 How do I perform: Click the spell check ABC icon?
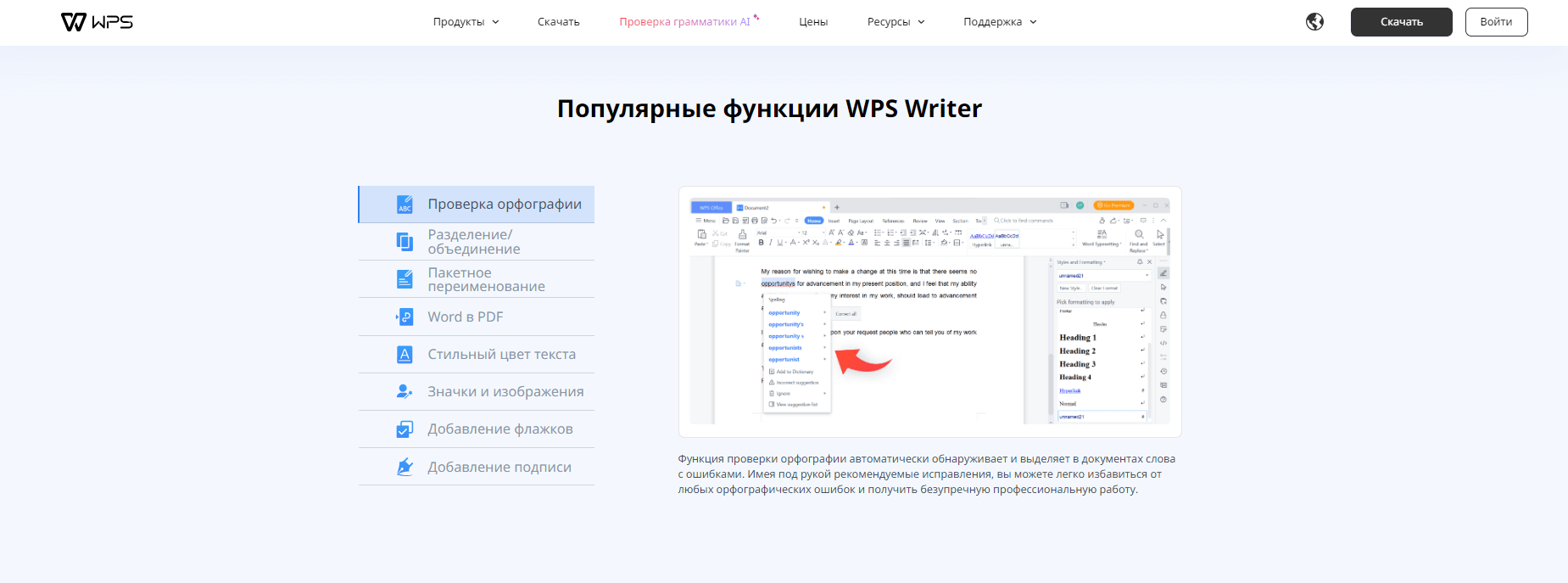(x=405, y=205)
